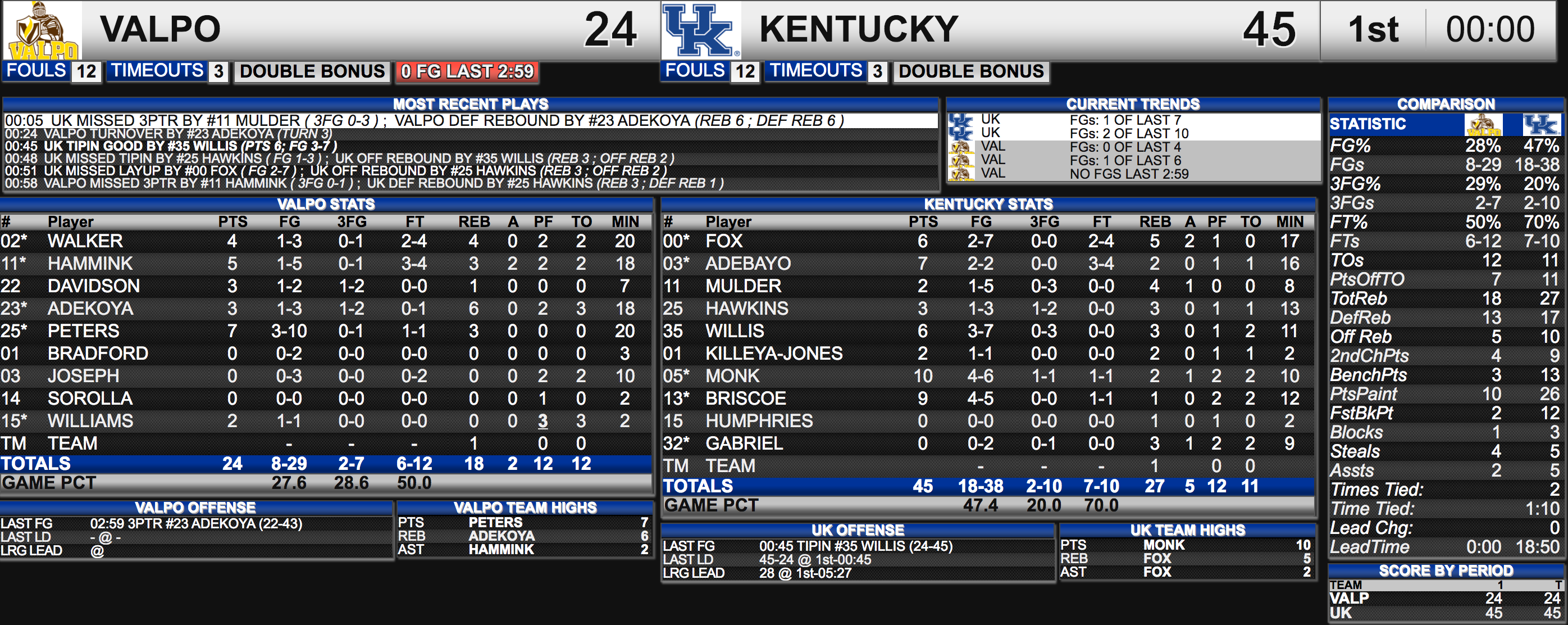This screenshot has height=625, width=1568.
Task: Click first Valpo logo in Current Trends
Action: coord(960,147)
